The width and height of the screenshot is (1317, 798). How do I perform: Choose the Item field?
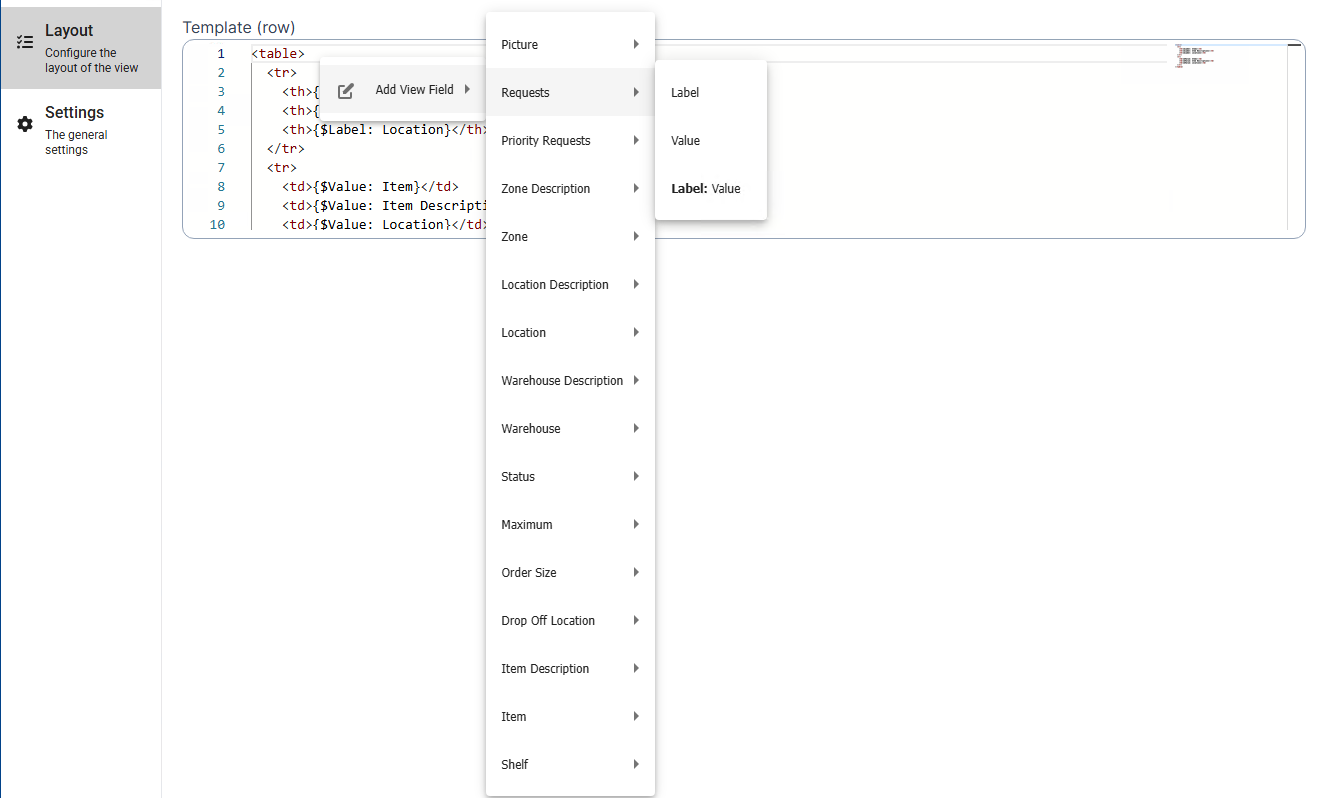tap(570, 716)
